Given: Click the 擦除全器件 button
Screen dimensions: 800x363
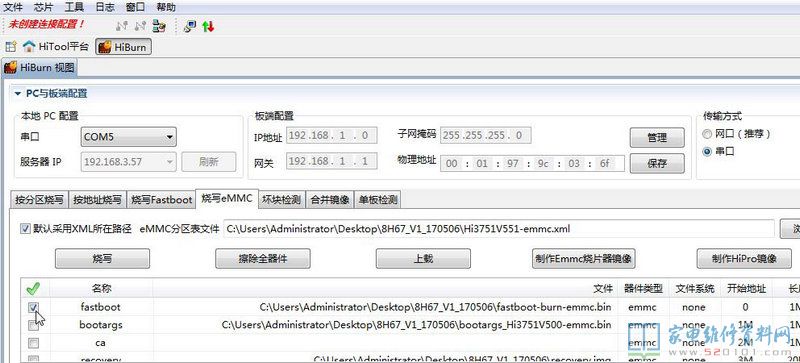Looking at the screenshot, I should click(x=263, y=258).
